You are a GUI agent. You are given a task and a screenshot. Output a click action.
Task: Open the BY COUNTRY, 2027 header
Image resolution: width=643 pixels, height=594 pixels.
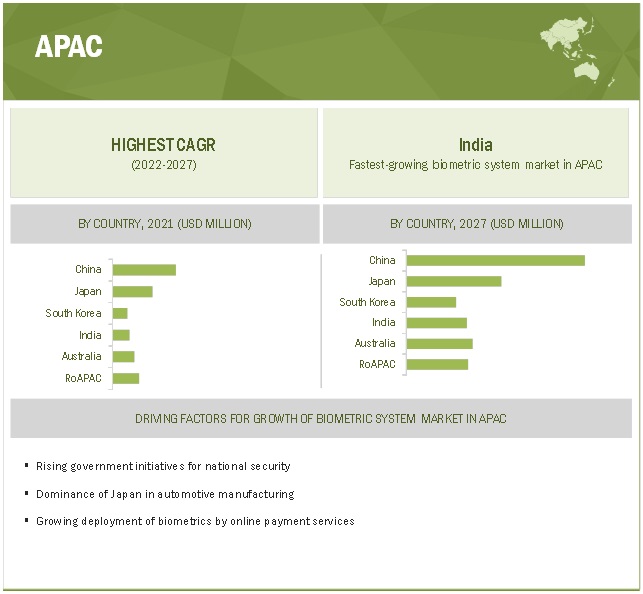[477, 224]
